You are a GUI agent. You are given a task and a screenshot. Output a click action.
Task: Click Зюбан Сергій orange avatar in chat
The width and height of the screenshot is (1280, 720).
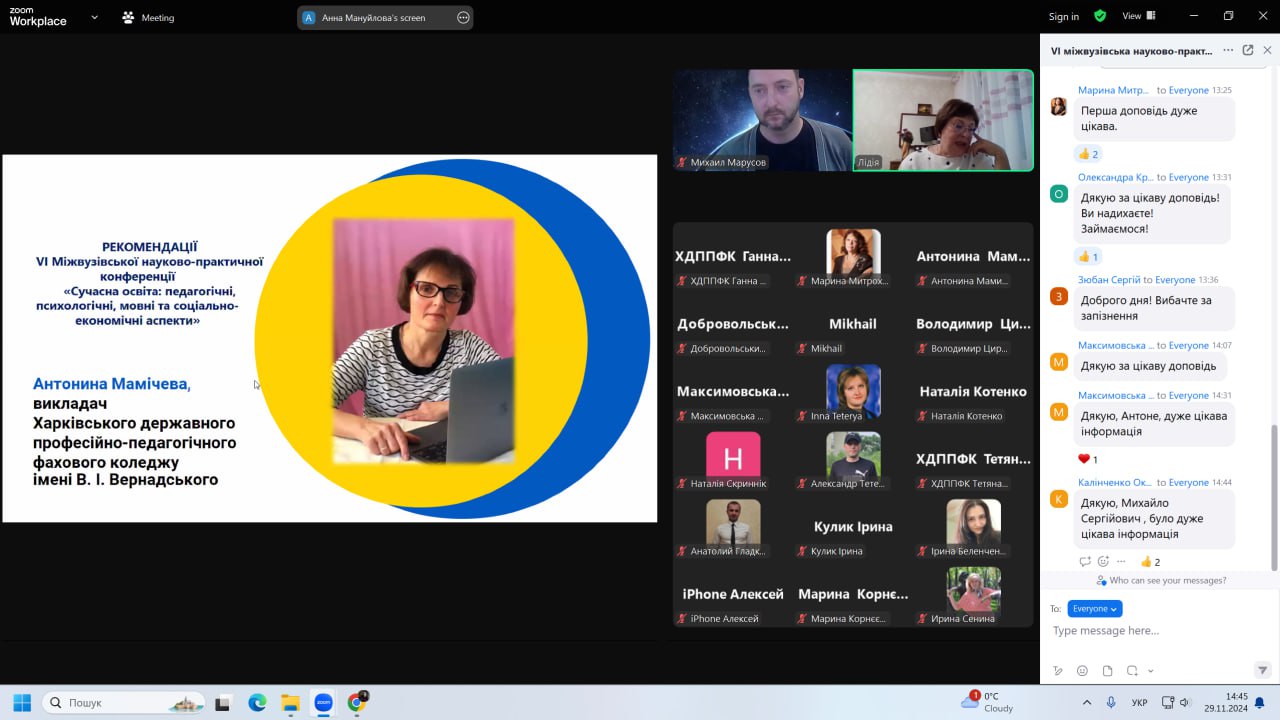tap(1059, 296)
